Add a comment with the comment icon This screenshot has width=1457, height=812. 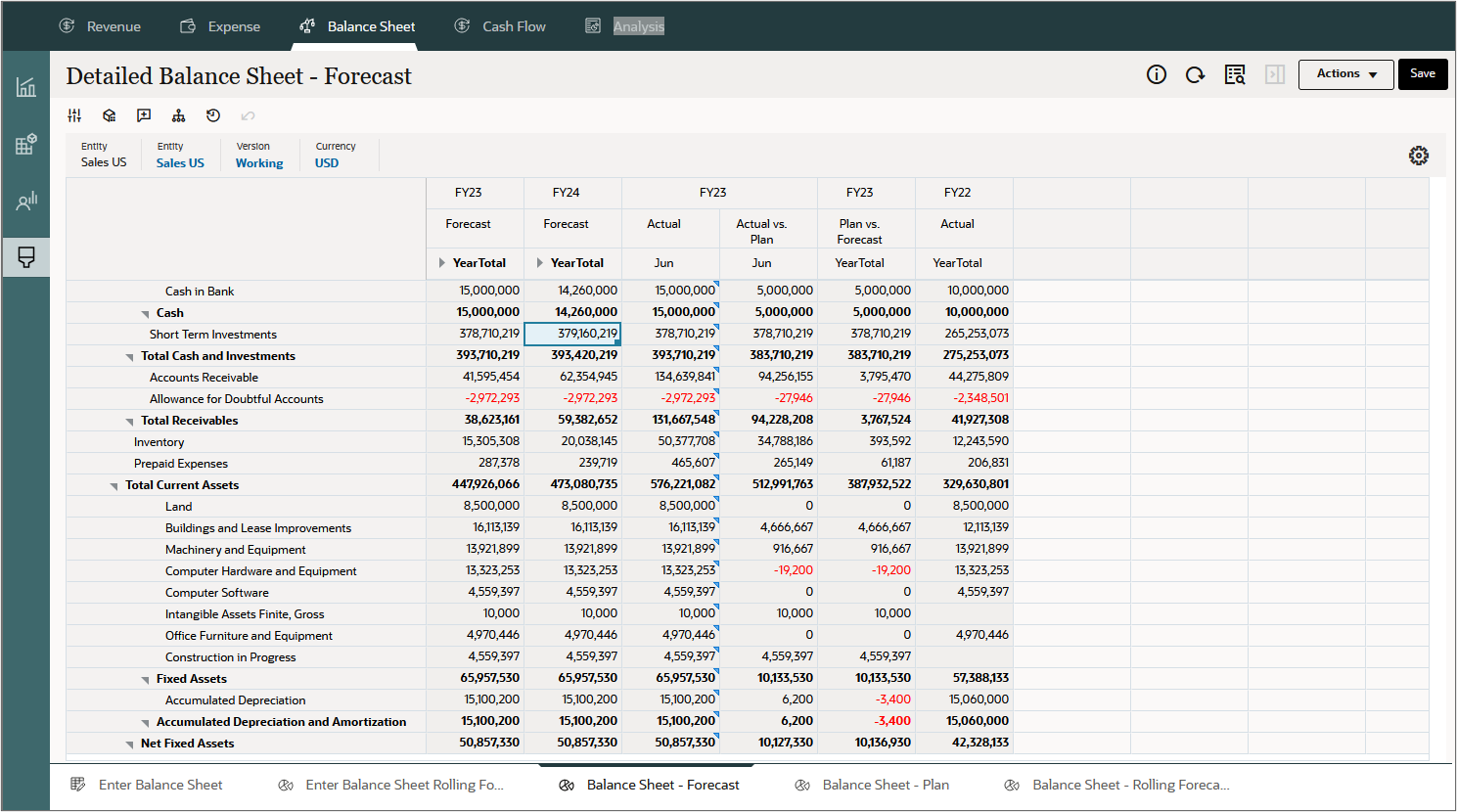pyautogui.click(x=144, y=115)
